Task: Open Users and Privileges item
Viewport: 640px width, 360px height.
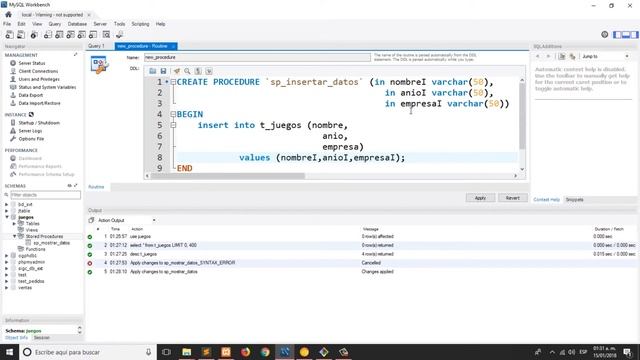Action: click(x=39, y=79)
